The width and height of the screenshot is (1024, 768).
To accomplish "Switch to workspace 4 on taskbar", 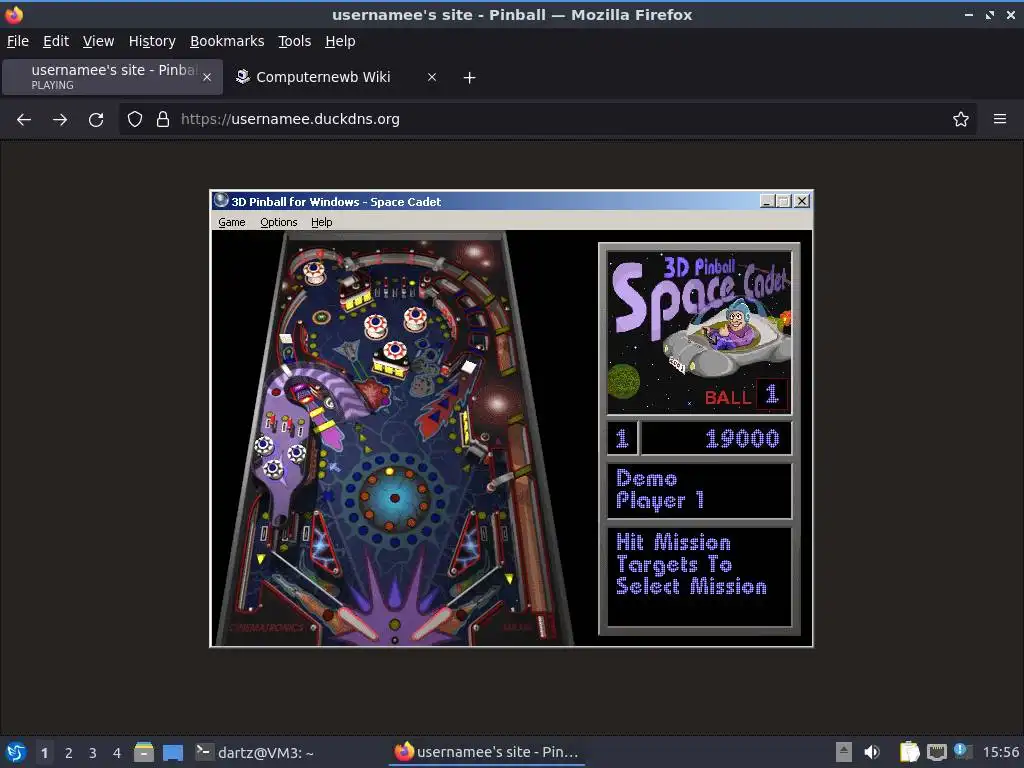I will click(x=117, y=753).
